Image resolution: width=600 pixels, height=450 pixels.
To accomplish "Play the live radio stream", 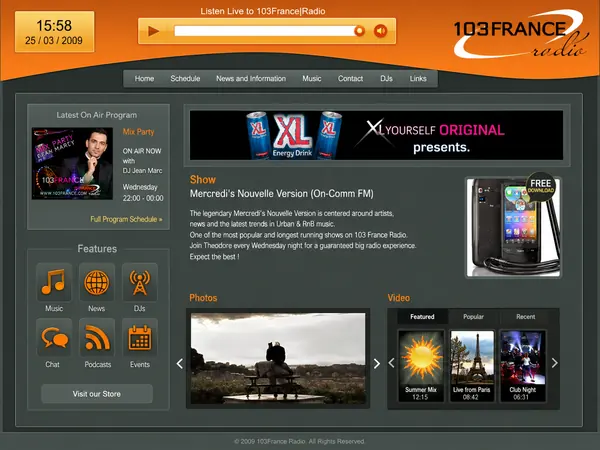I will coord(153,31).
